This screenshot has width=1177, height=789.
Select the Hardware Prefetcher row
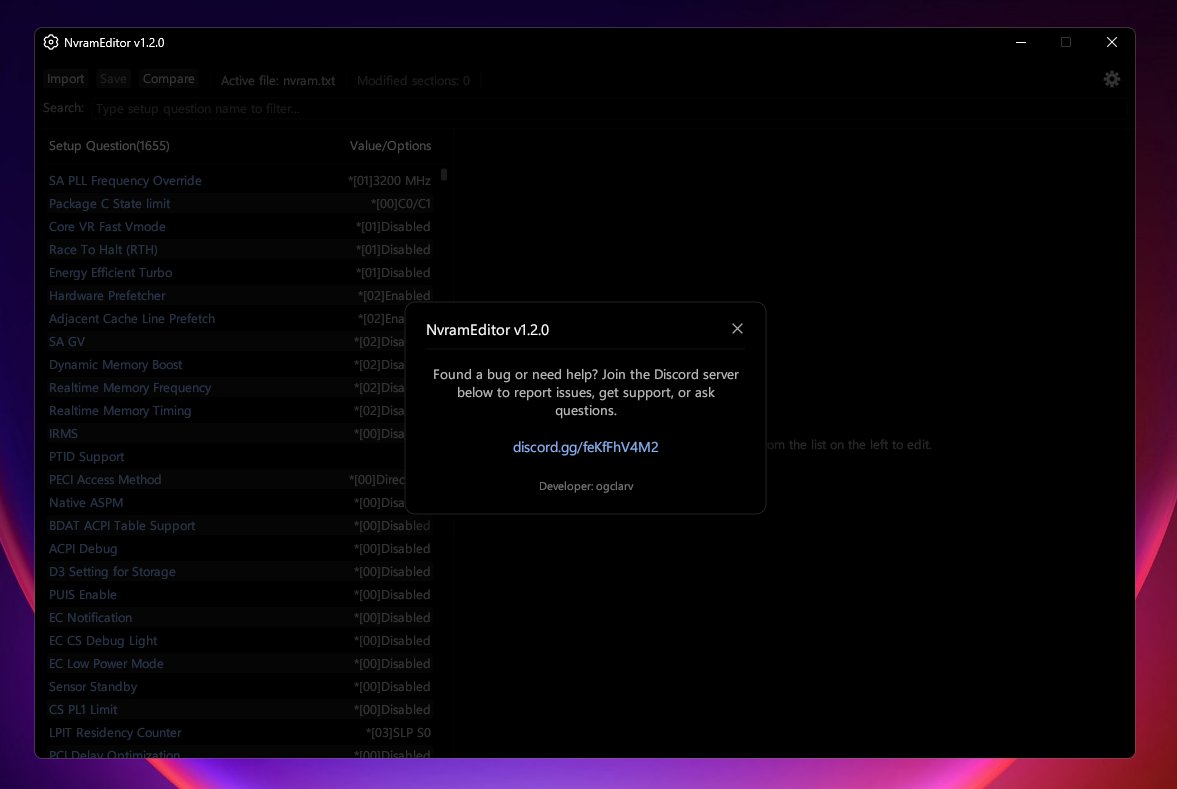[x=239, y=296]
